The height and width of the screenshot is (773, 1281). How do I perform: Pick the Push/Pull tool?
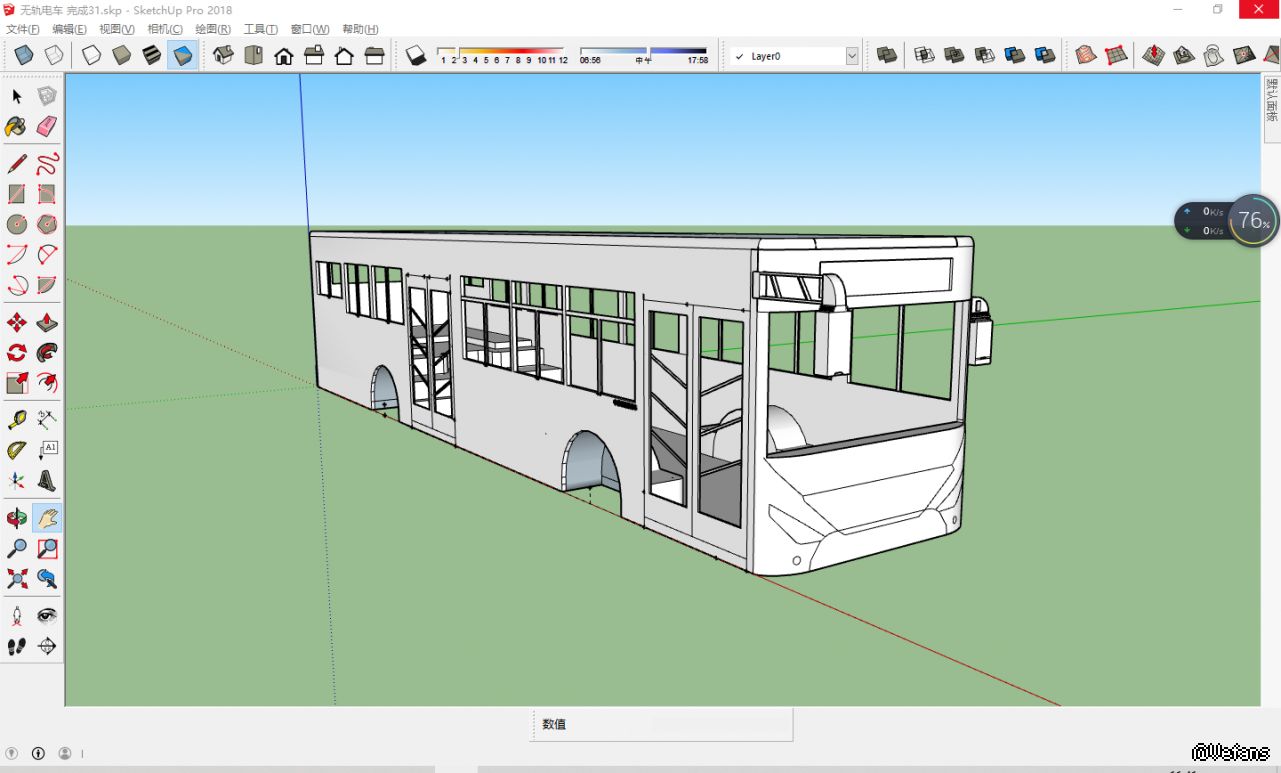[47, 322]
